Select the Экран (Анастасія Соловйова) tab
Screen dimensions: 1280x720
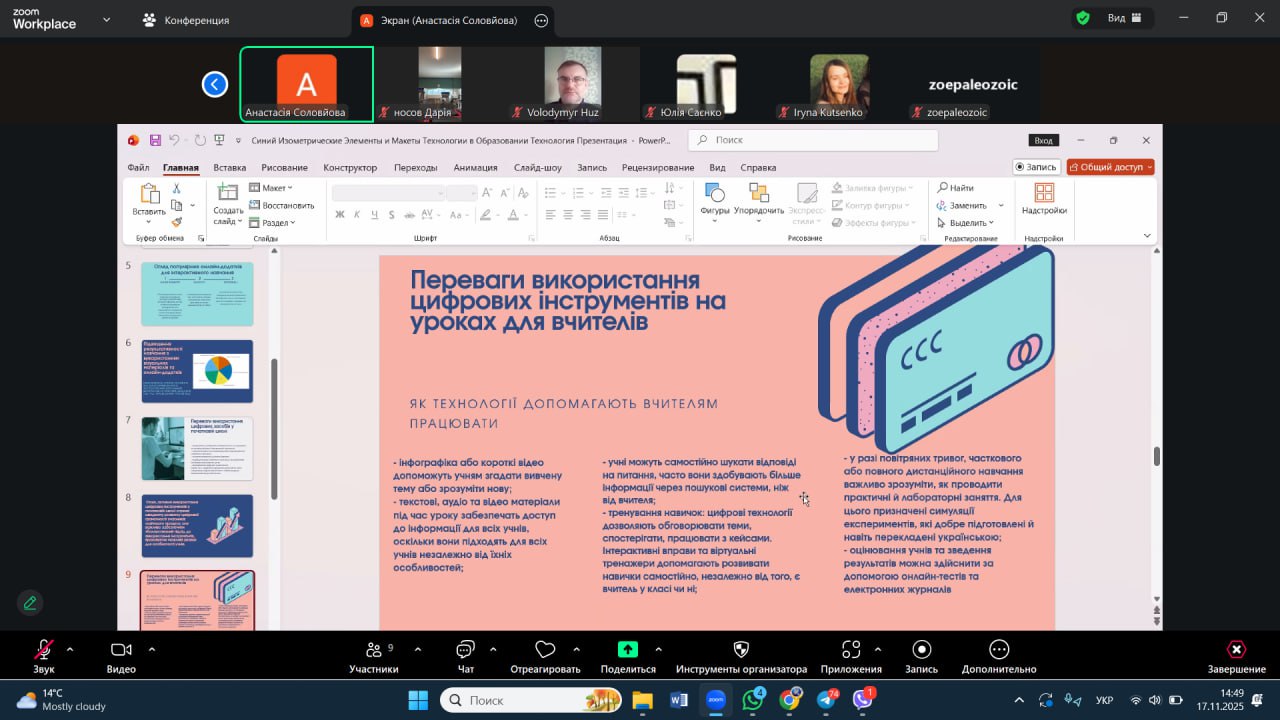(449, 20)
